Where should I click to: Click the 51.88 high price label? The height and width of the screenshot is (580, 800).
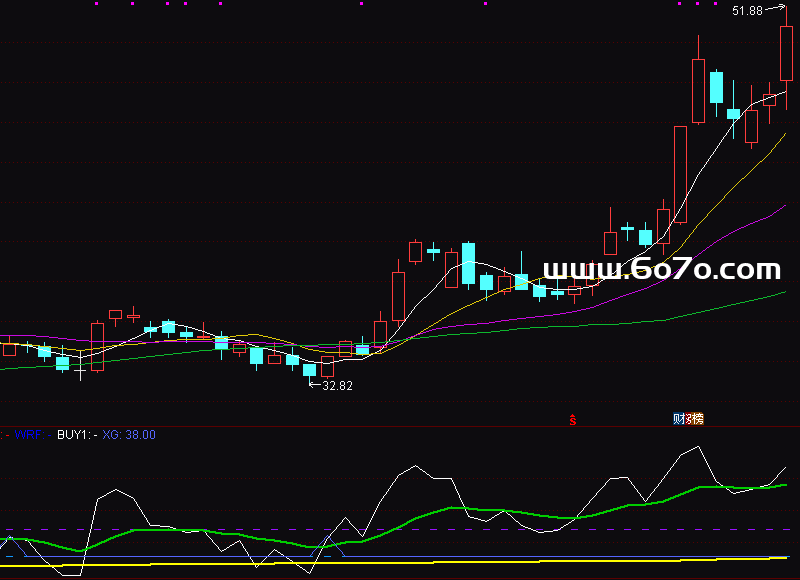[x=747, y=11]
